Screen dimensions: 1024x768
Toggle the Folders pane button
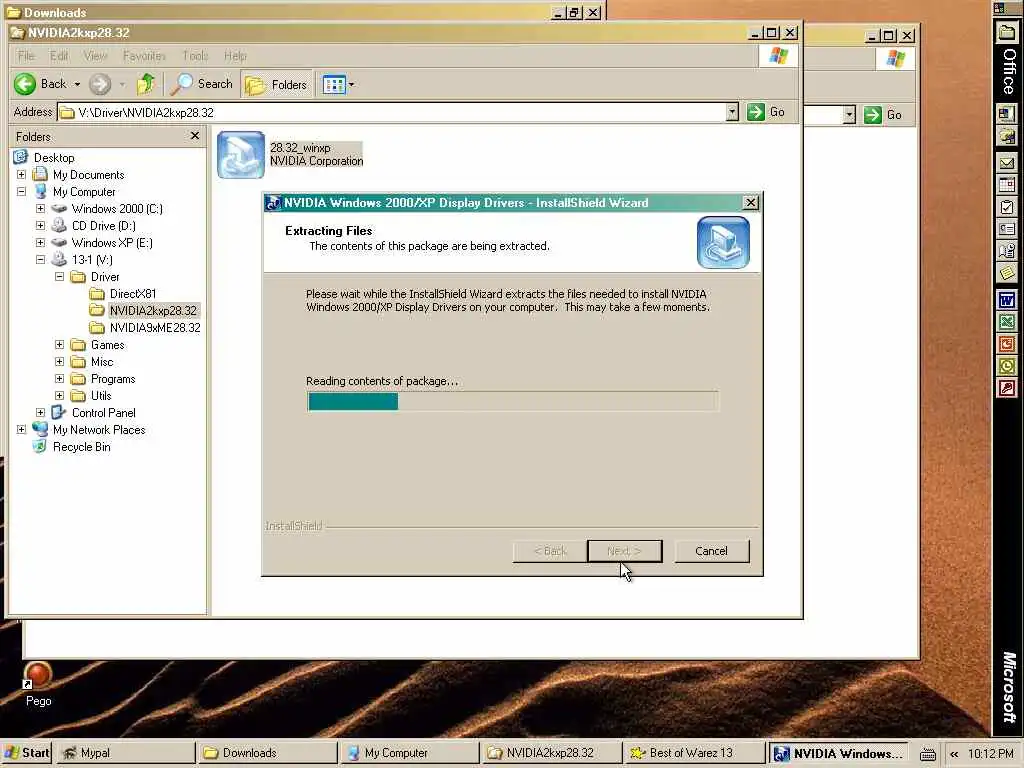coord(276,85)
